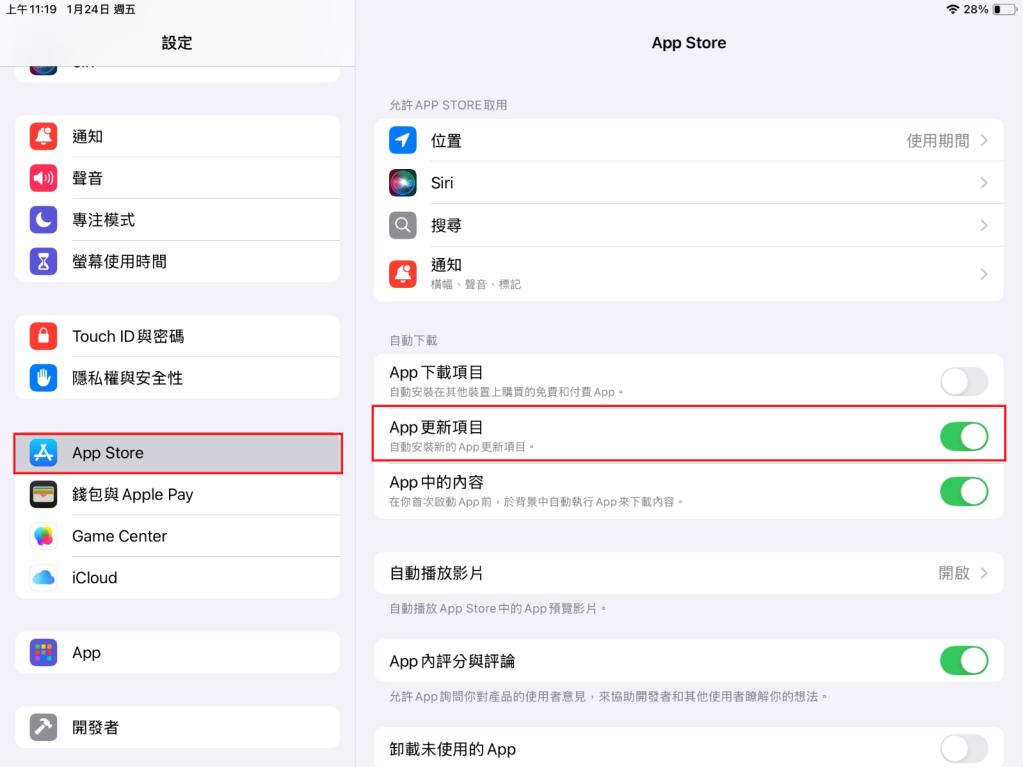Disable the App更新項目 toggle

coord(964,436)
